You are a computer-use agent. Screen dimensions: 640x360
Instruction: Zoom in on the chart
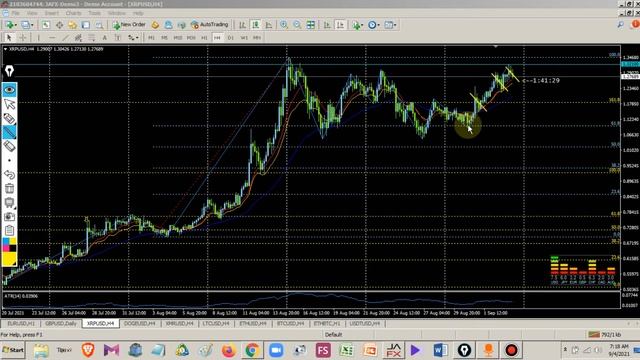point(284,25)
